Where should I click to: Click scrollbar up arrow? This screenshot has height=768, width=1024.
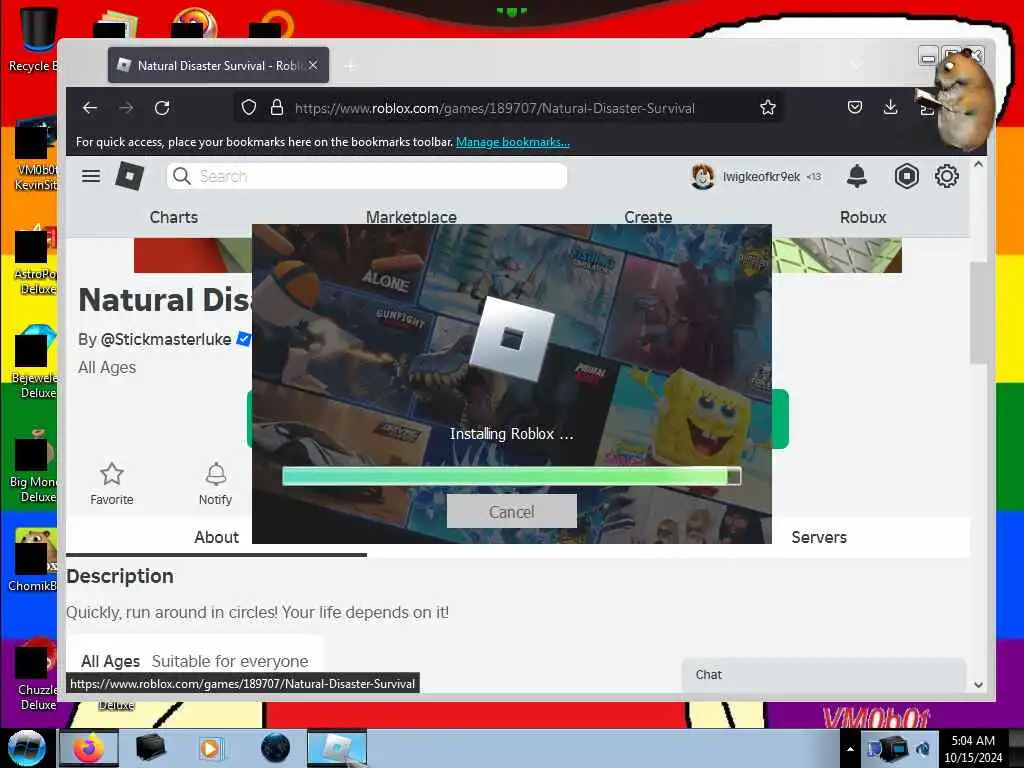(x=978, y=165)
